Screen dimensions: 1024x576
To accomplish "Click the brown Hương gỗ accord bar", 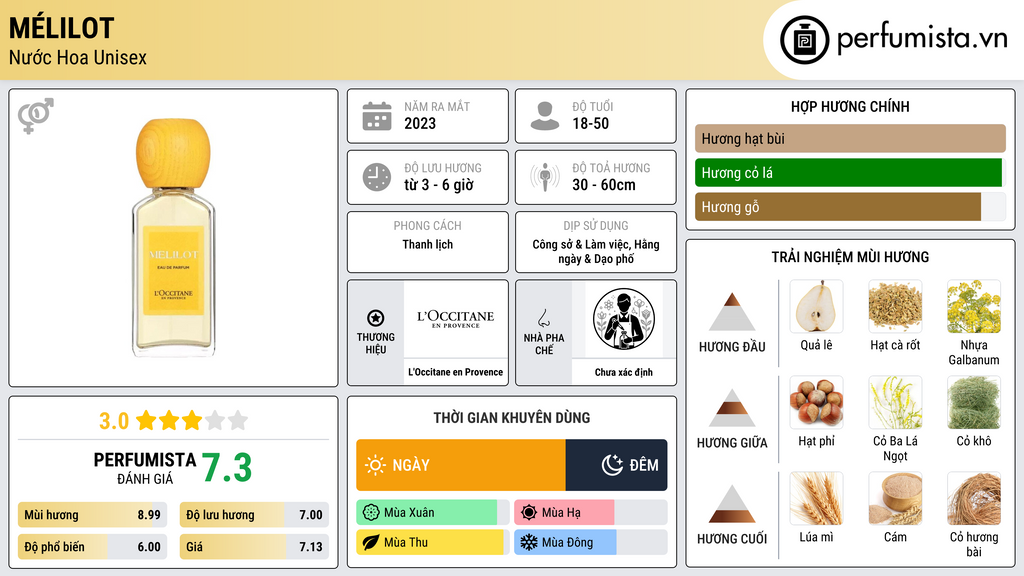I will [x=838, y=206].
